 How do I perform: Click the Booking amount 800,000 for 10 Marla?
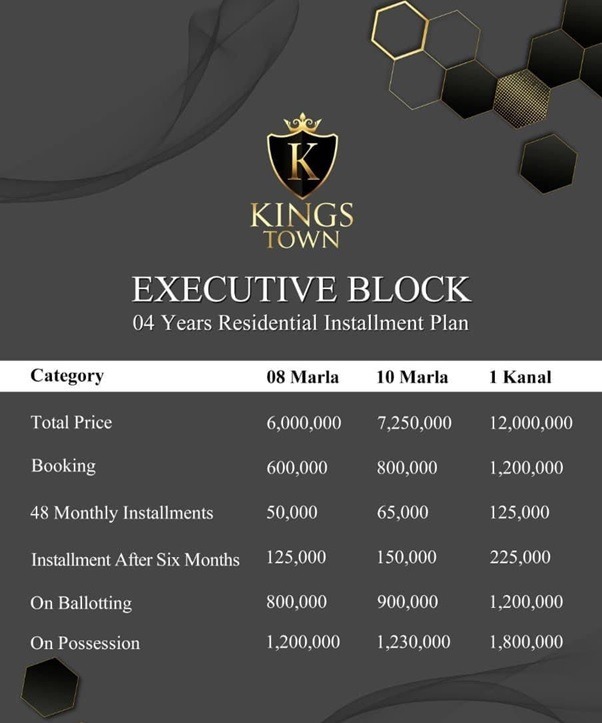(x=407, y=468)
